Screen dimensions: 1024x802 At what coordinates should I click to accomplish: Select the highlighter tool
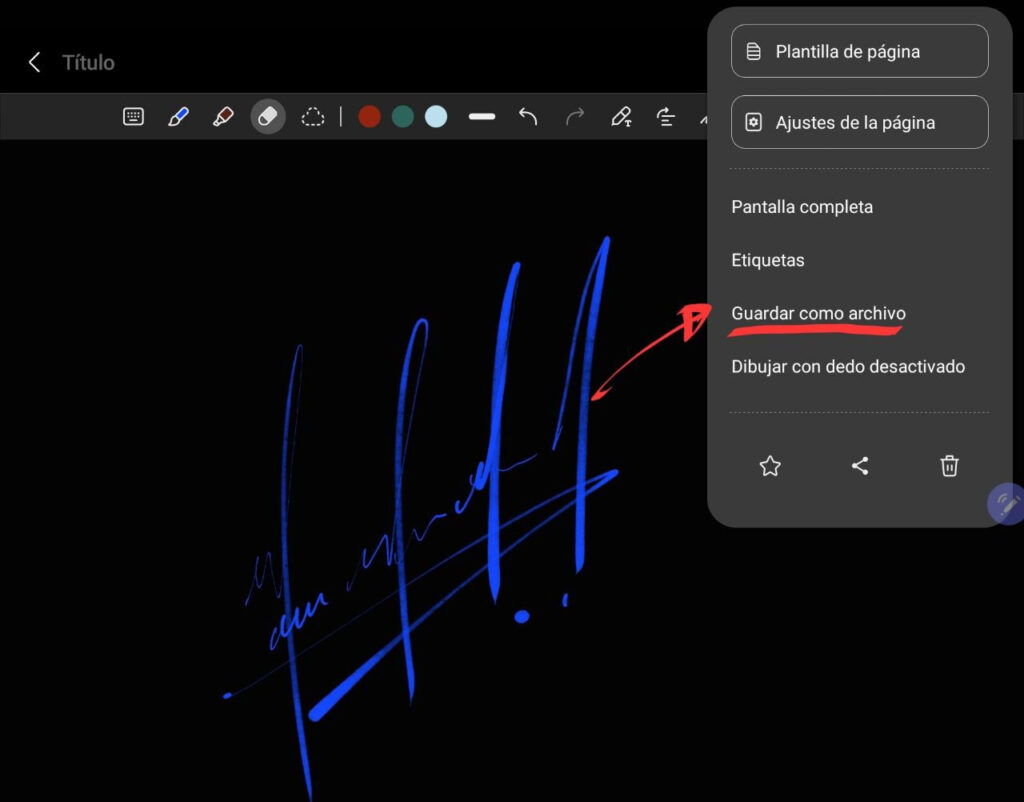(223, 117)
